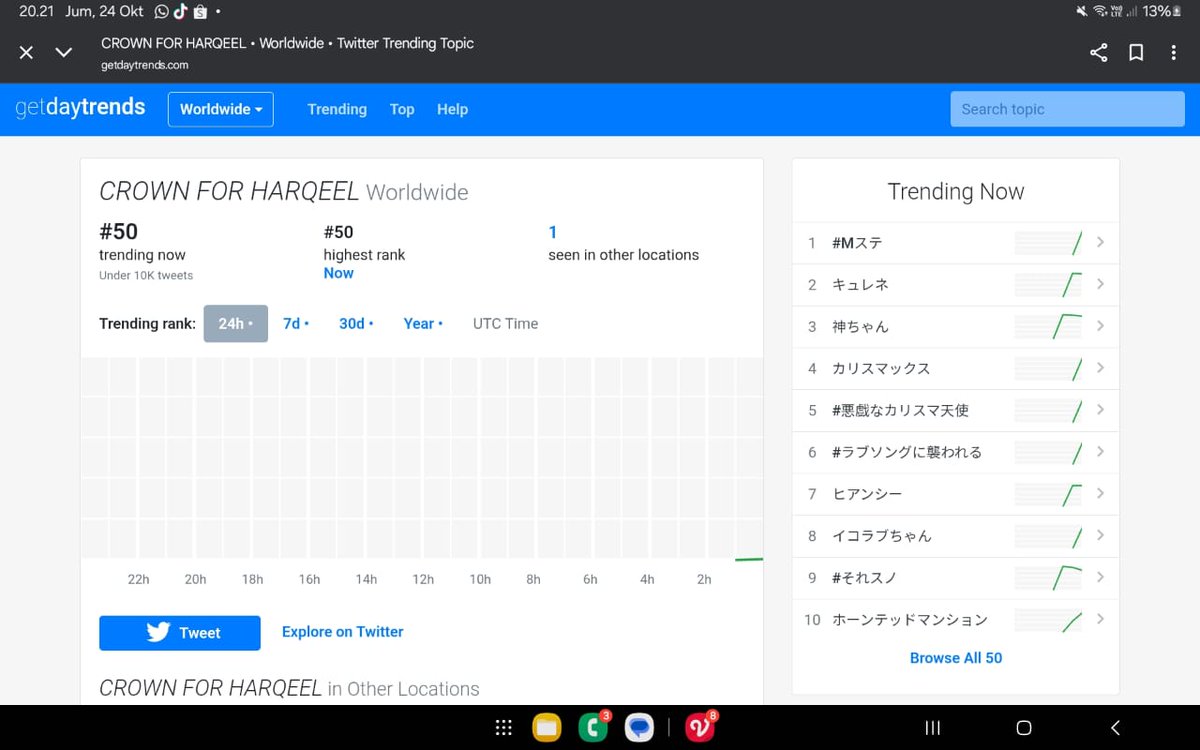
Task: Expand the Worldwide location dropdown
Action: tap(221, 109)
